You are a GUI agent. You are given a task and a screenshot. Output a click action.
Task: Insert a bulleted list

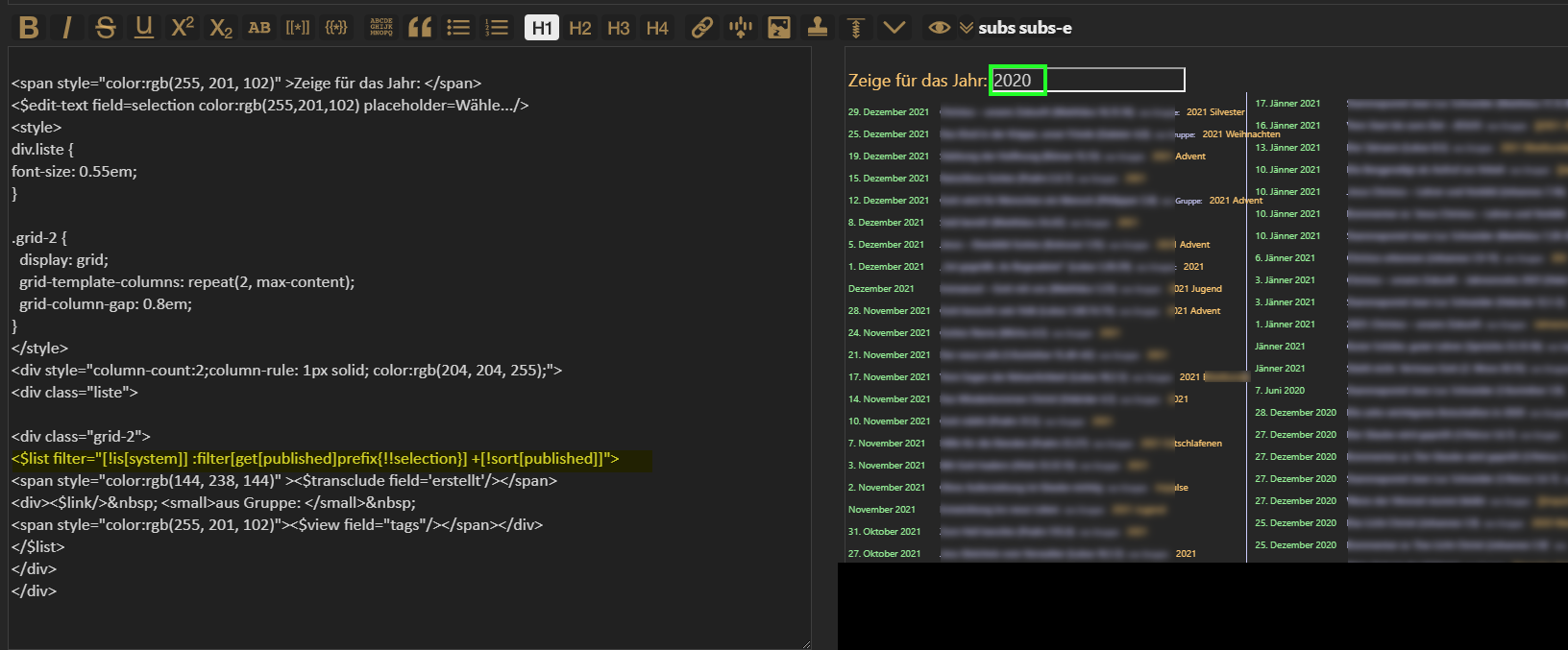click(458, 28)
